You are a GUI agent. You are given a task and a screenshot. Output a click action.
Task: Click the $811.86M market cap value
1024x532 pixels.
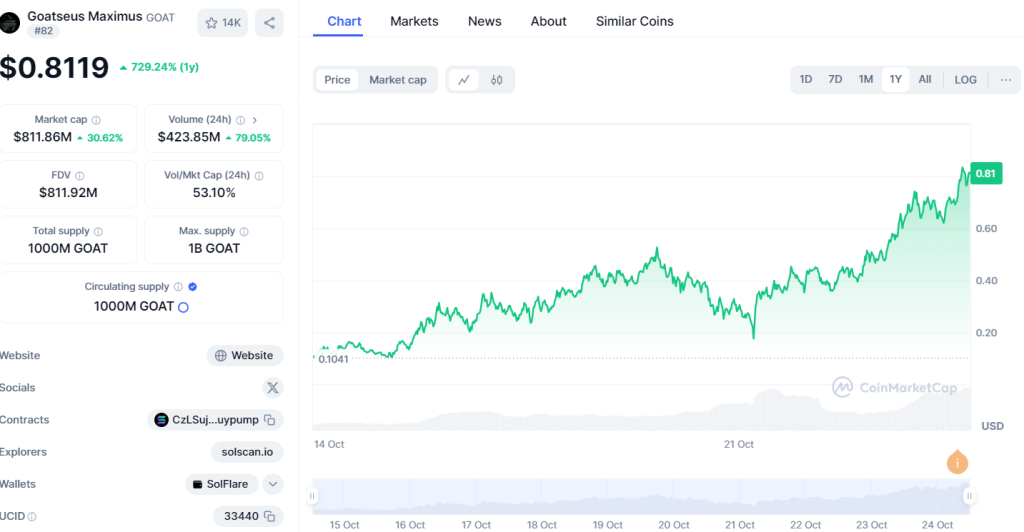(42, 137)
